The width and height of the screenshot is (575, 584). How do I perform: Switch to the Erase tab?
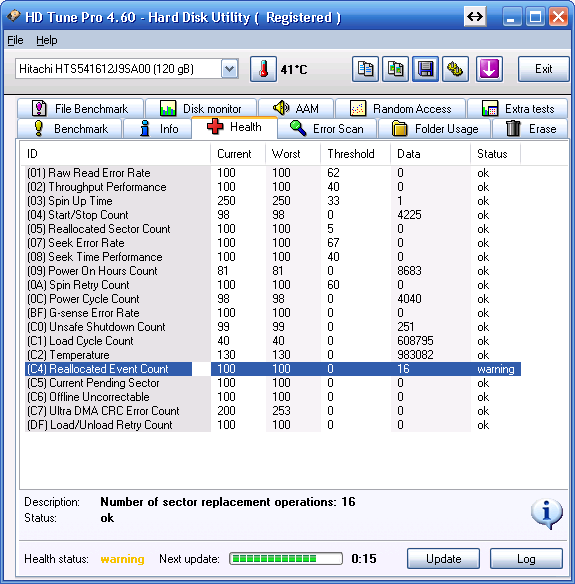[x=530, y=129]
